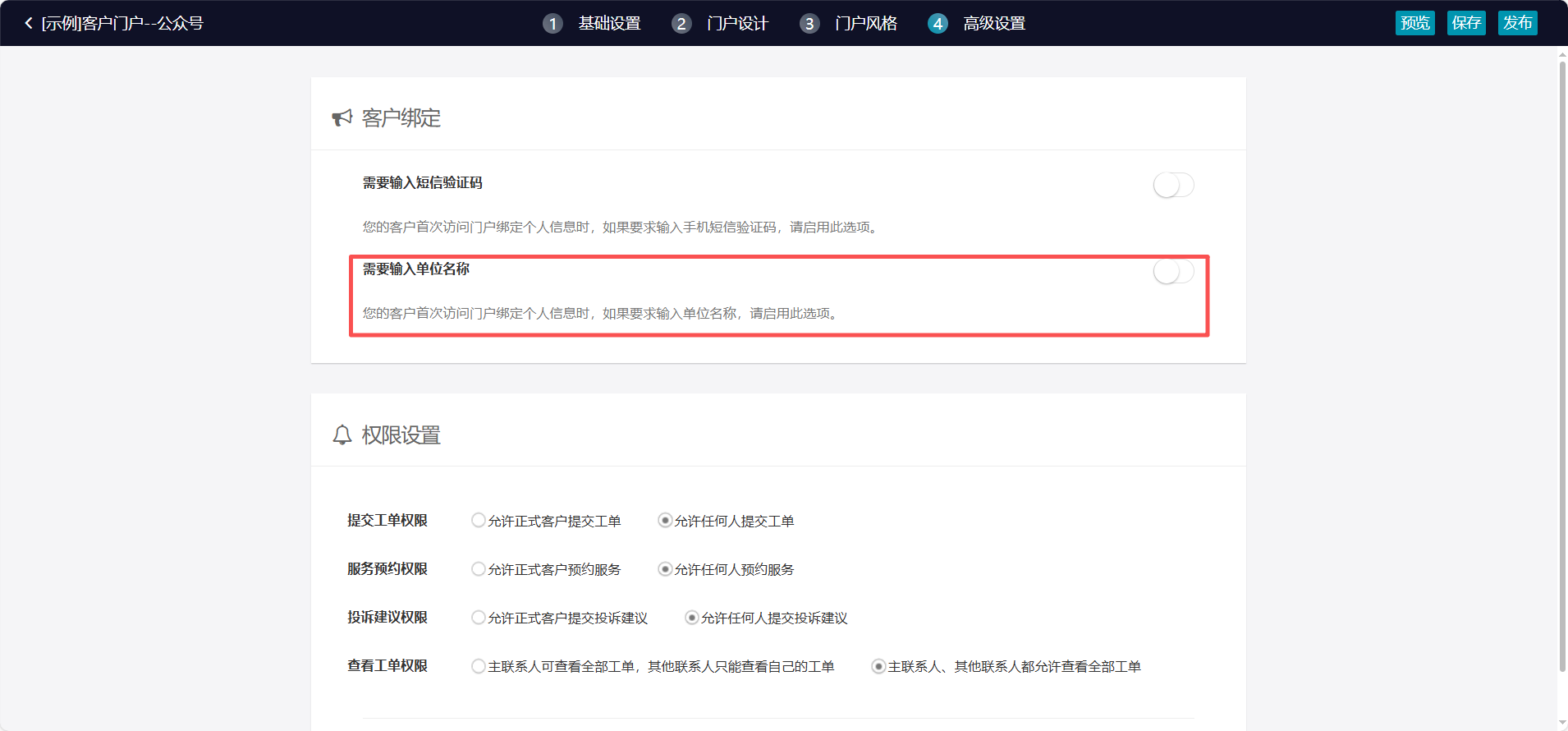Screen dimensions: 1568x731
Task: Turn on the 需要输入单位名称 switch
Action: tap(1173, 271)
